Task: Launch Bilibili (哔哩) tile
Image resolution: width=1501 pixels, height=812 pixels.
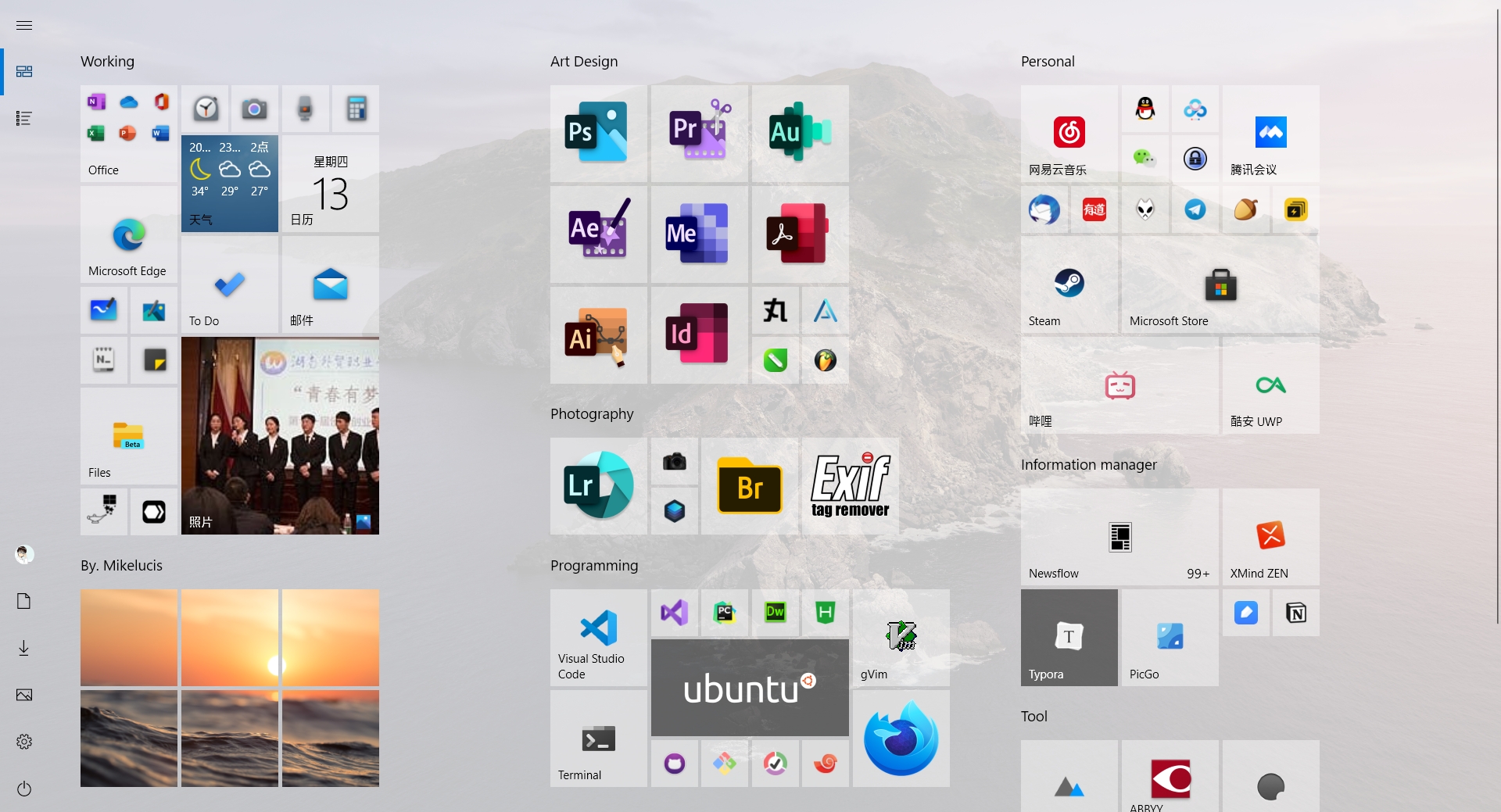Action: coord(1119,386)
